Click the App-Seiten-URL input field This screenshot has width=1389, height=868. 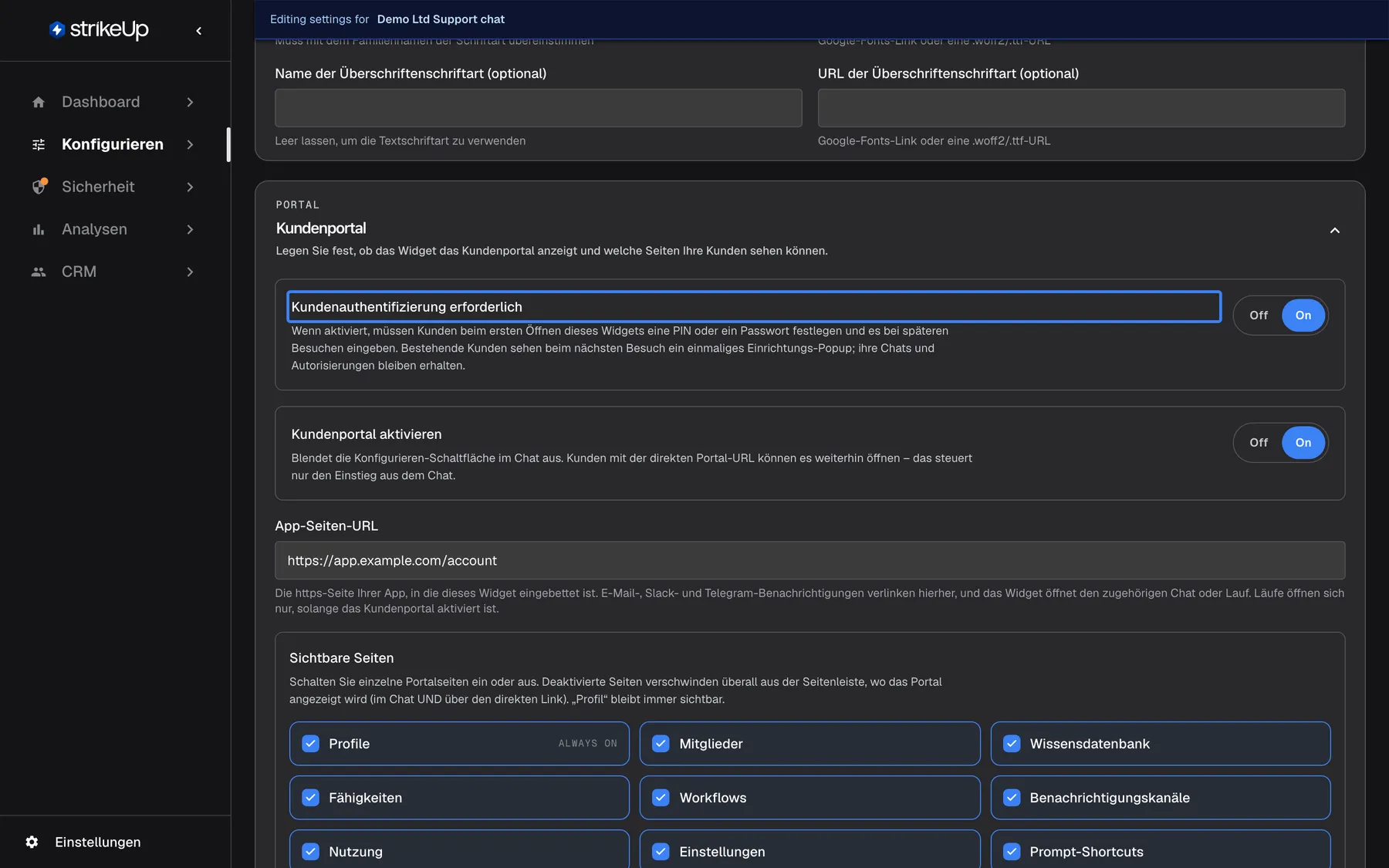[x=809, y=560]
